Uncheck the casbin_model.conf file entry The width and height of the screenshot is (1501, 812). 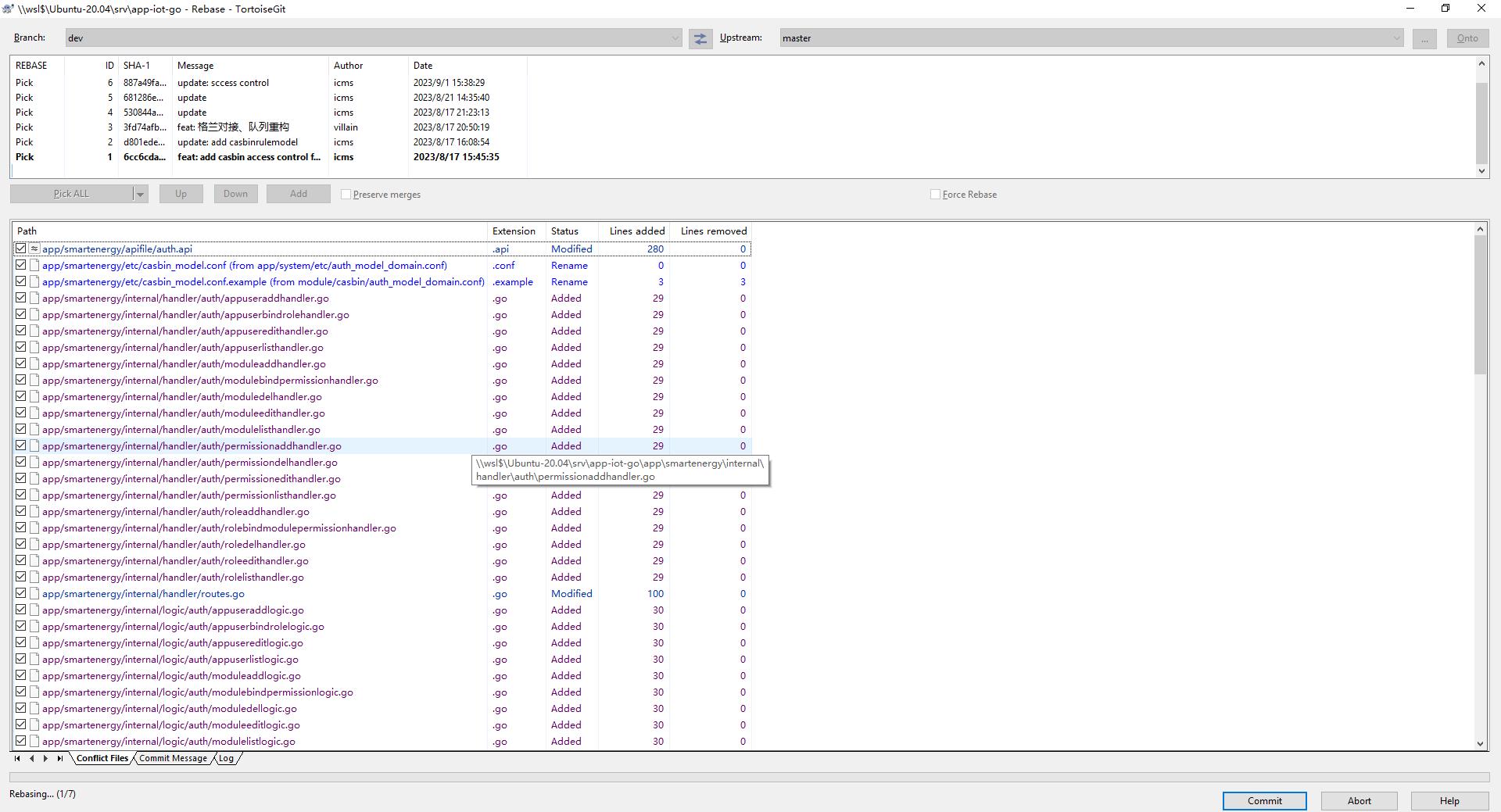(20, 265)
